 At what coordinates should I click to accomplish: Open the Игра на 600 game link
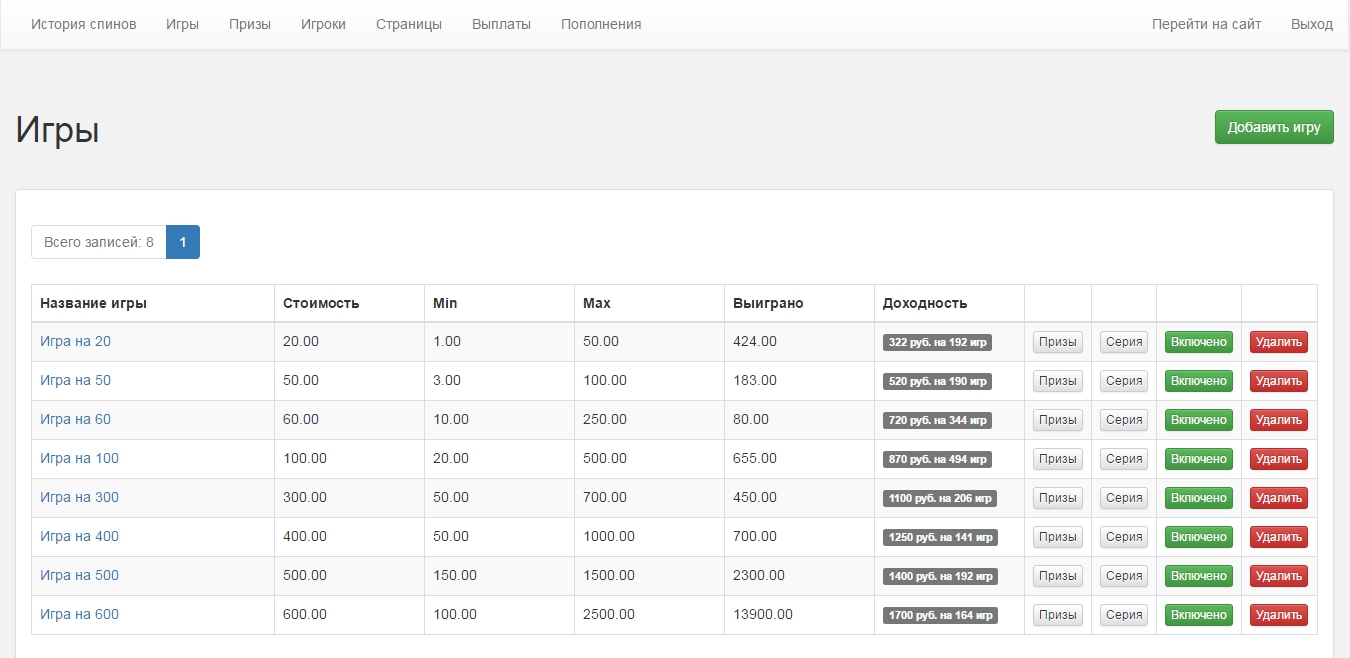pyautogui.click(x=79, y=614)
